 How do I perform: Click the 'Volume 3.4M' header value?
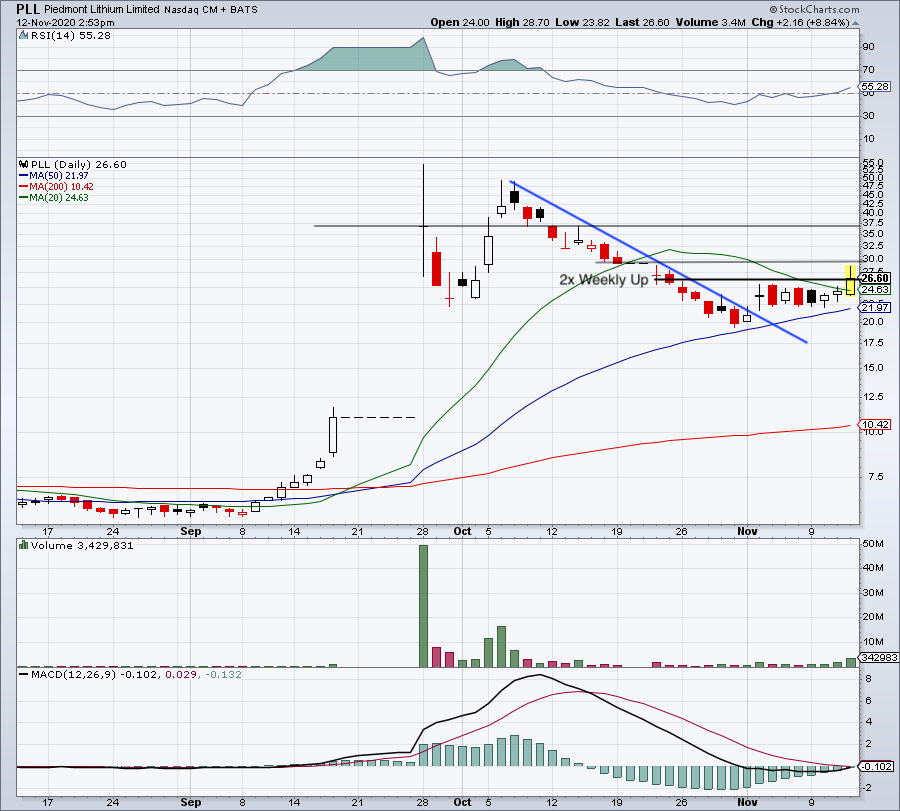click(711, 22)
